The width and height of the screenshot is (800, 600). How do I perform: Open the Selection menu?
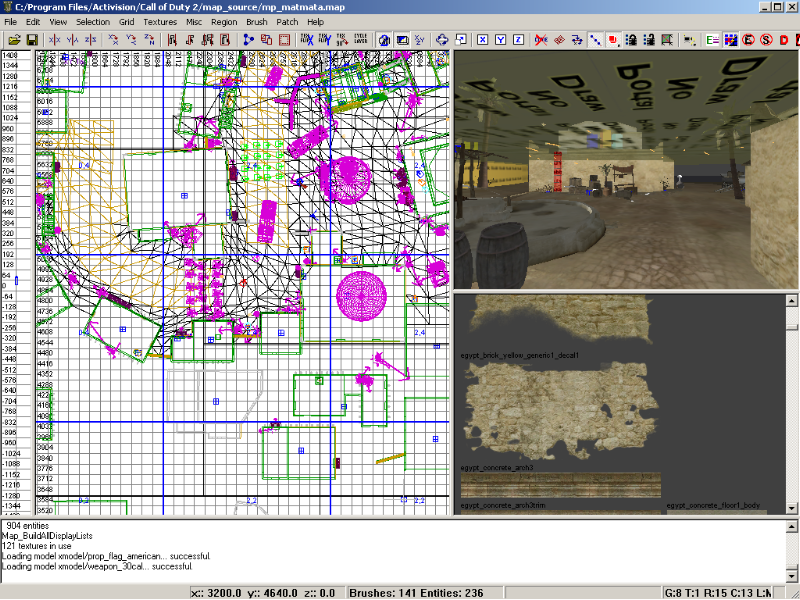tap(93, 22)
